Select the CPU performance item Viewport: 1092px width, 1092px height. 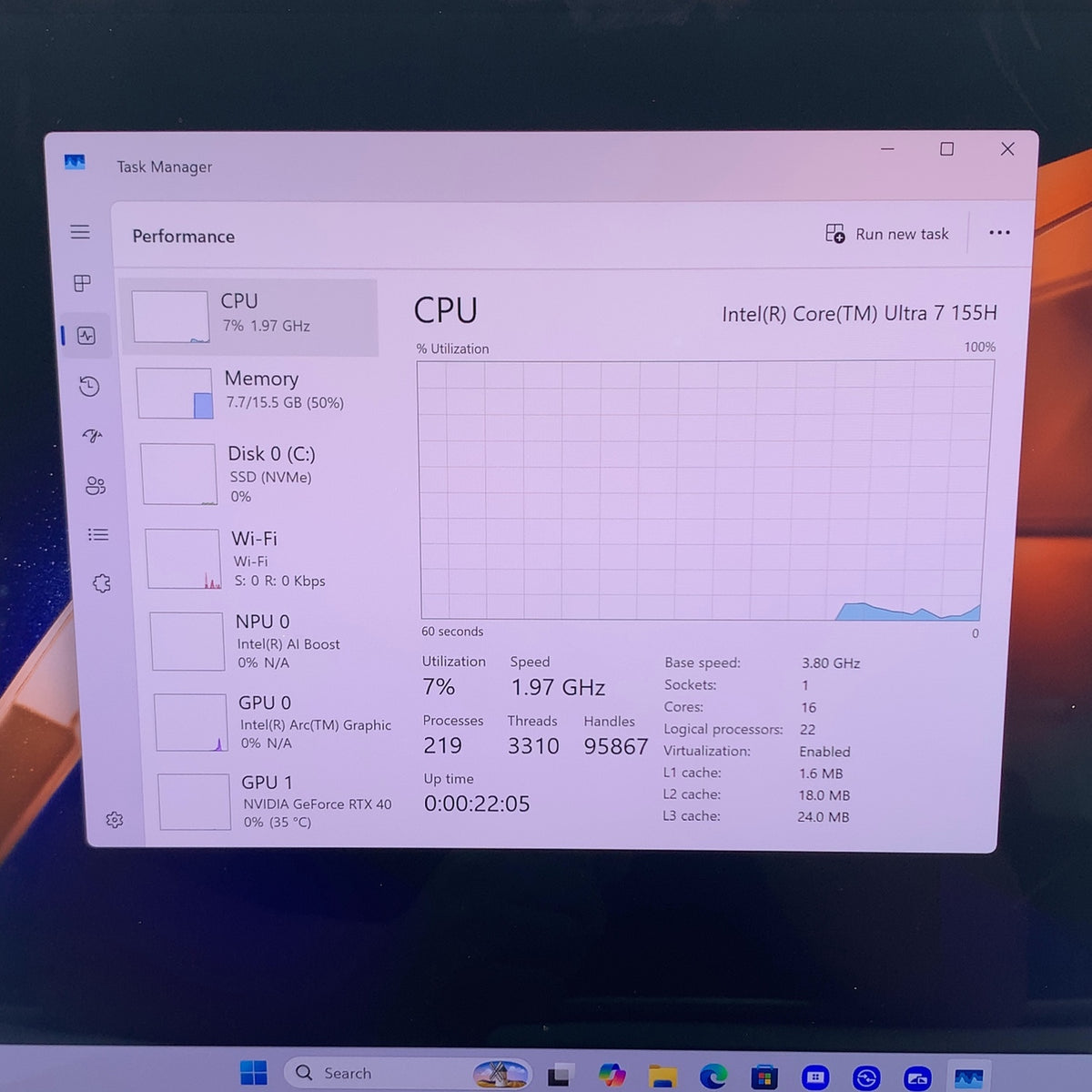[249, 317]
